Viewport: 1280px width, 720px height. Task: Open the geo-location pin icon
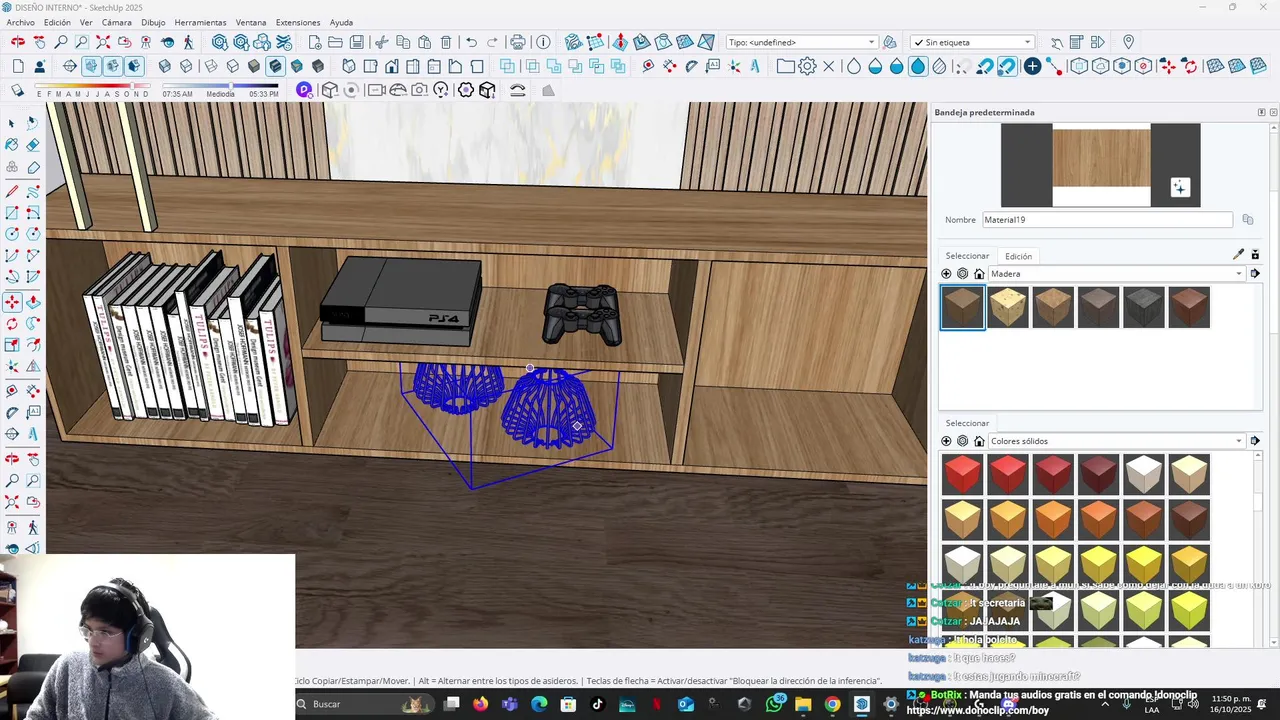1128,42
